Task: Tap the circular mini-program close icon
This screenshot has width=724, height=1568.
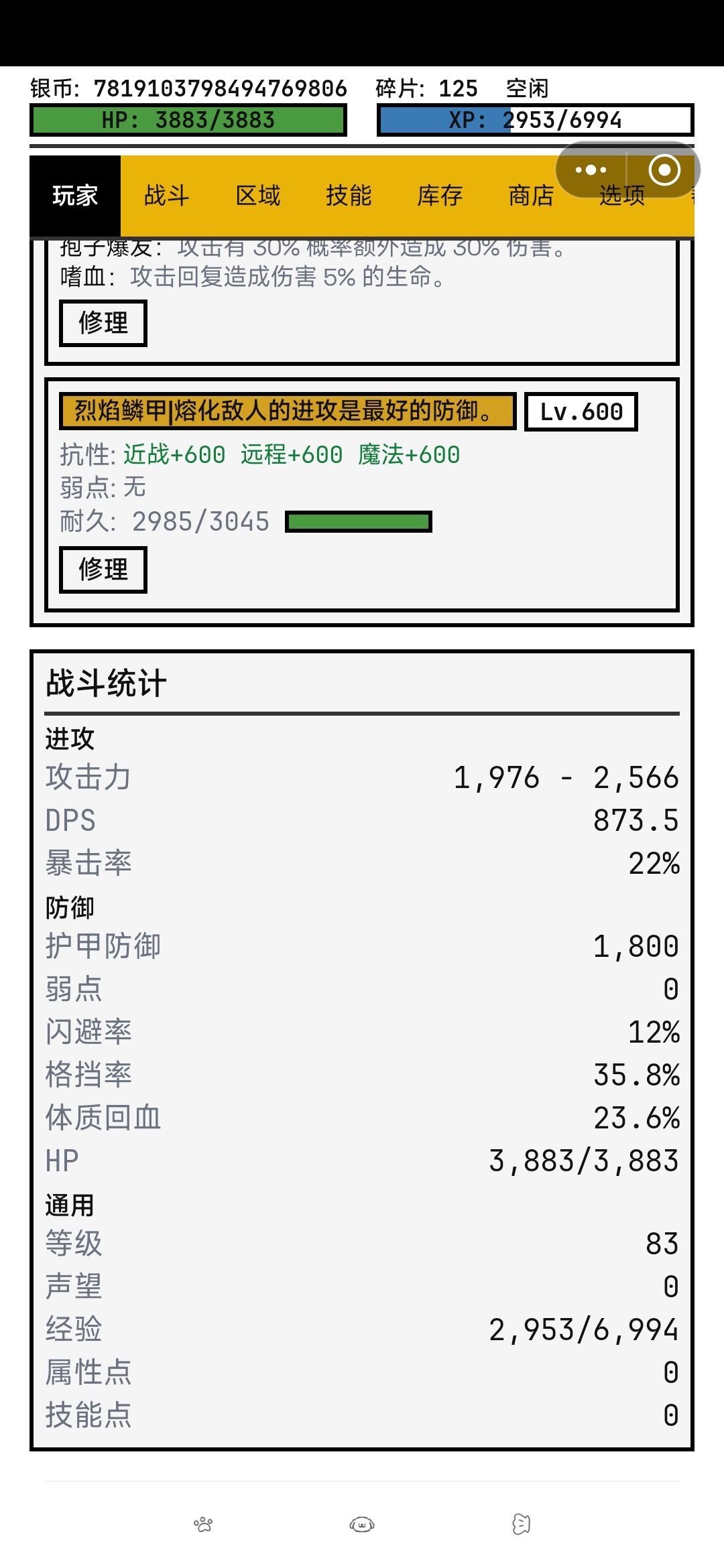Action: [664, 170]
